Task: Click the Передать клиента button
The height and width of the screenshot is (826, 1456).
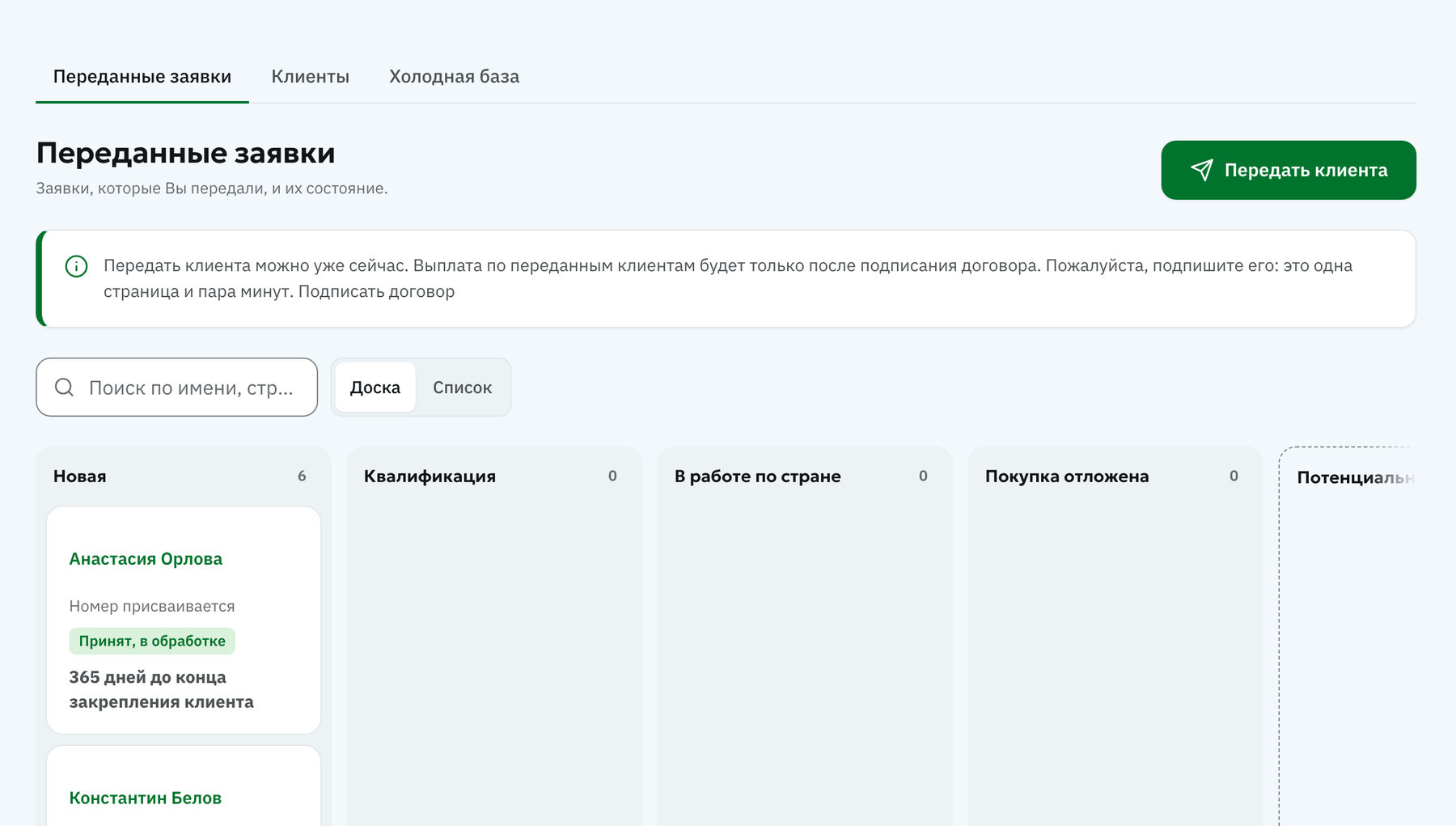Action: coord(1289,170)
